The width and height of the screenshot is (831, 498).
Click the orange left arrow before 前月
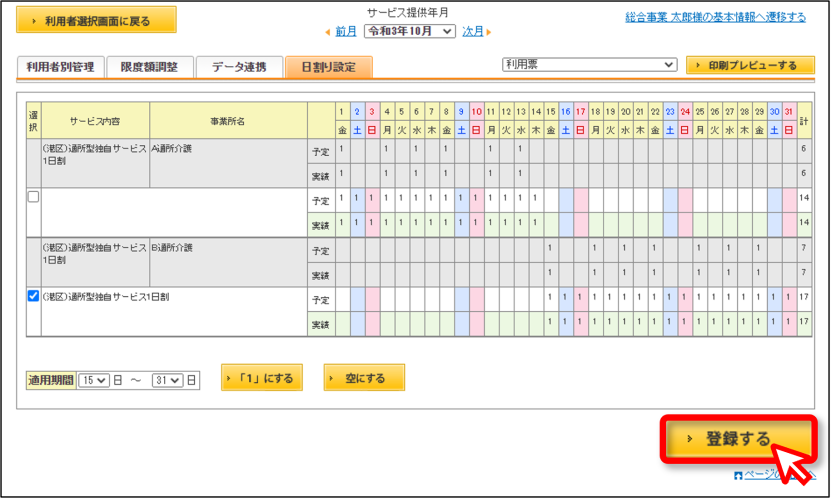point(328,32)
